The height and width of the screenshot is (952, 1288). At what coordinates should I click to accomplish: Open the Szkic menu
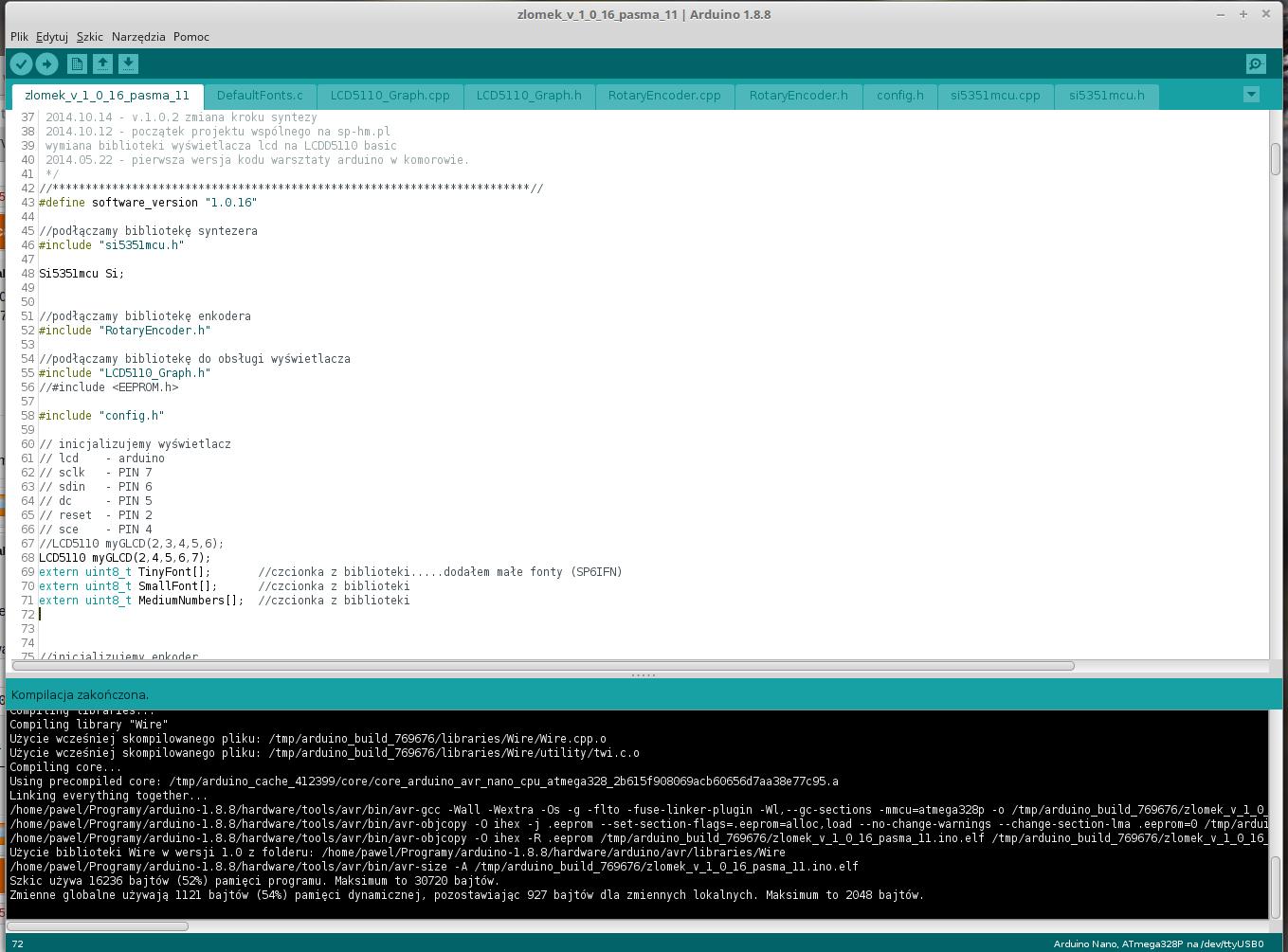90,37
